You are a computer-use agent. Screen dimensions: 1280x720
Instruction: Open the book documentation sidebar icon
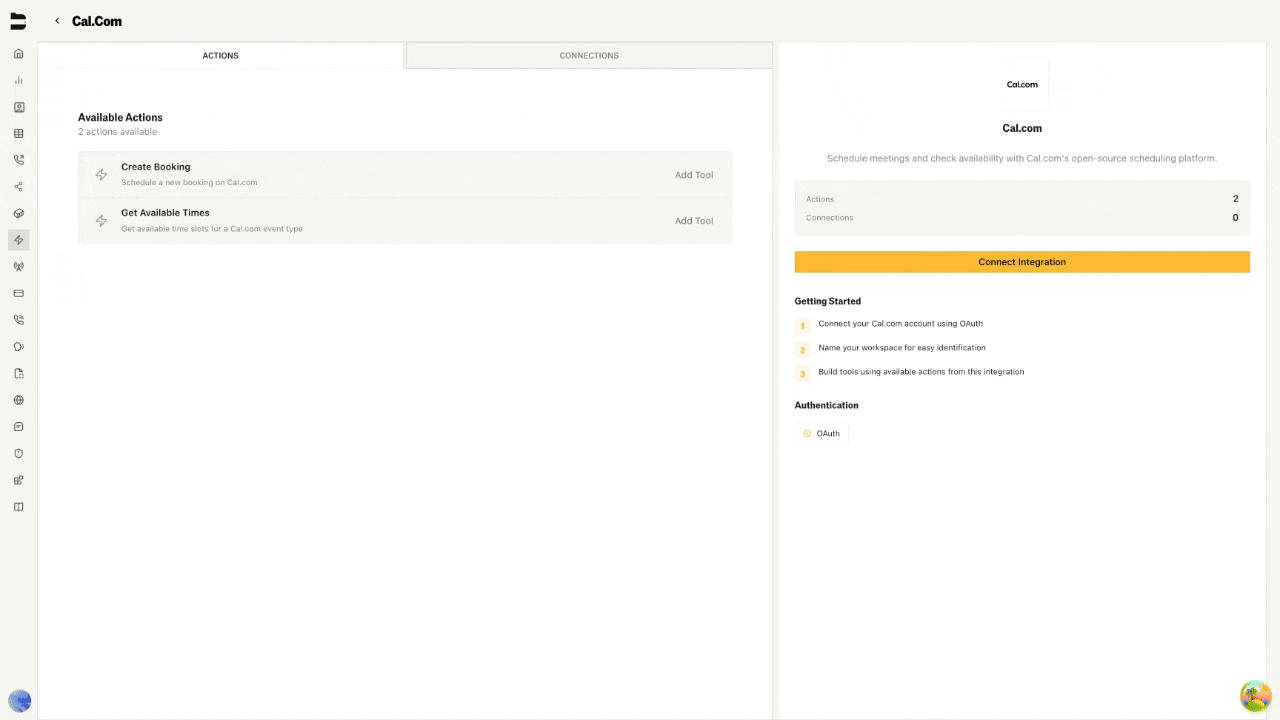(x=18, y=507)
